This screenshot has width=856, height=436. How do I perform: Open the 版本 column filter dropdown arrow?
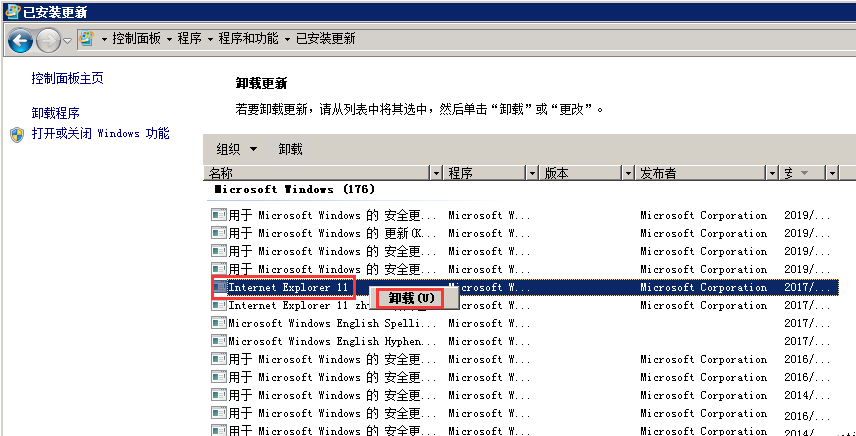click(x=629, y=174)
